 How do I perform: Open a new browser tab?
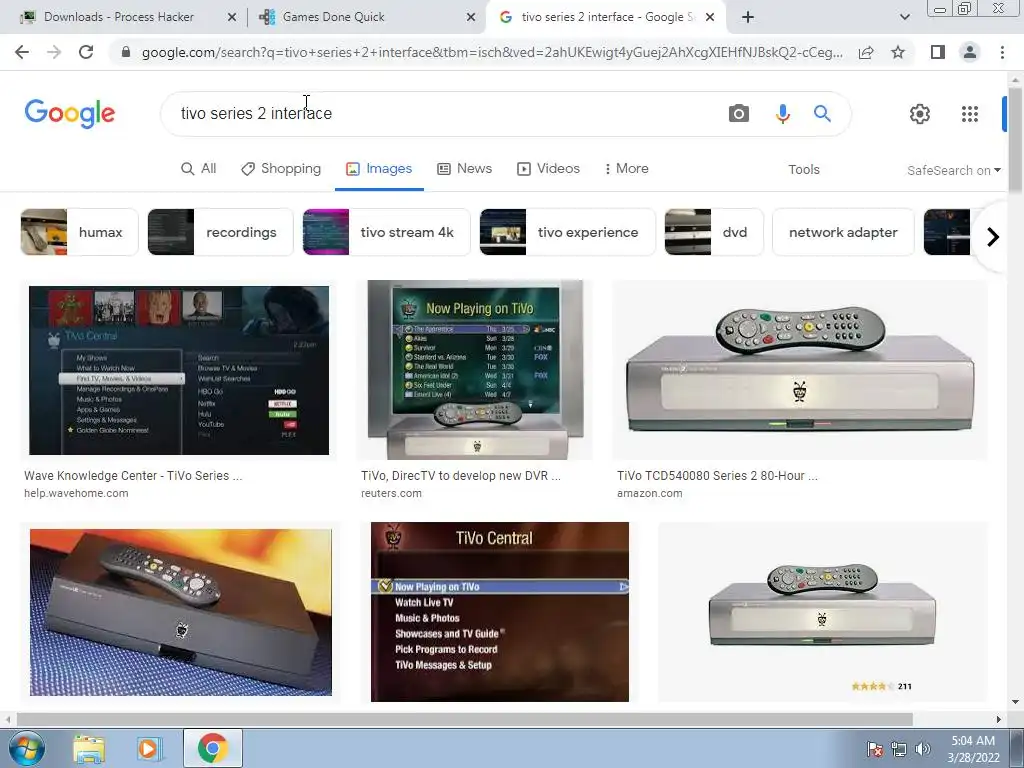point(748,17)
